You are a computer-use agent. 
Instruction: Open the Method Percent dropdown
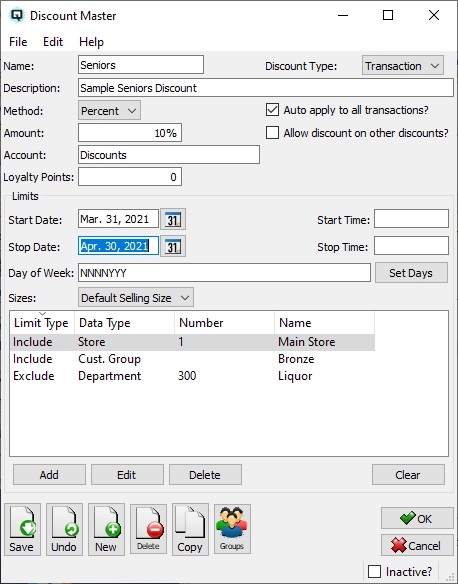(109, 111)
